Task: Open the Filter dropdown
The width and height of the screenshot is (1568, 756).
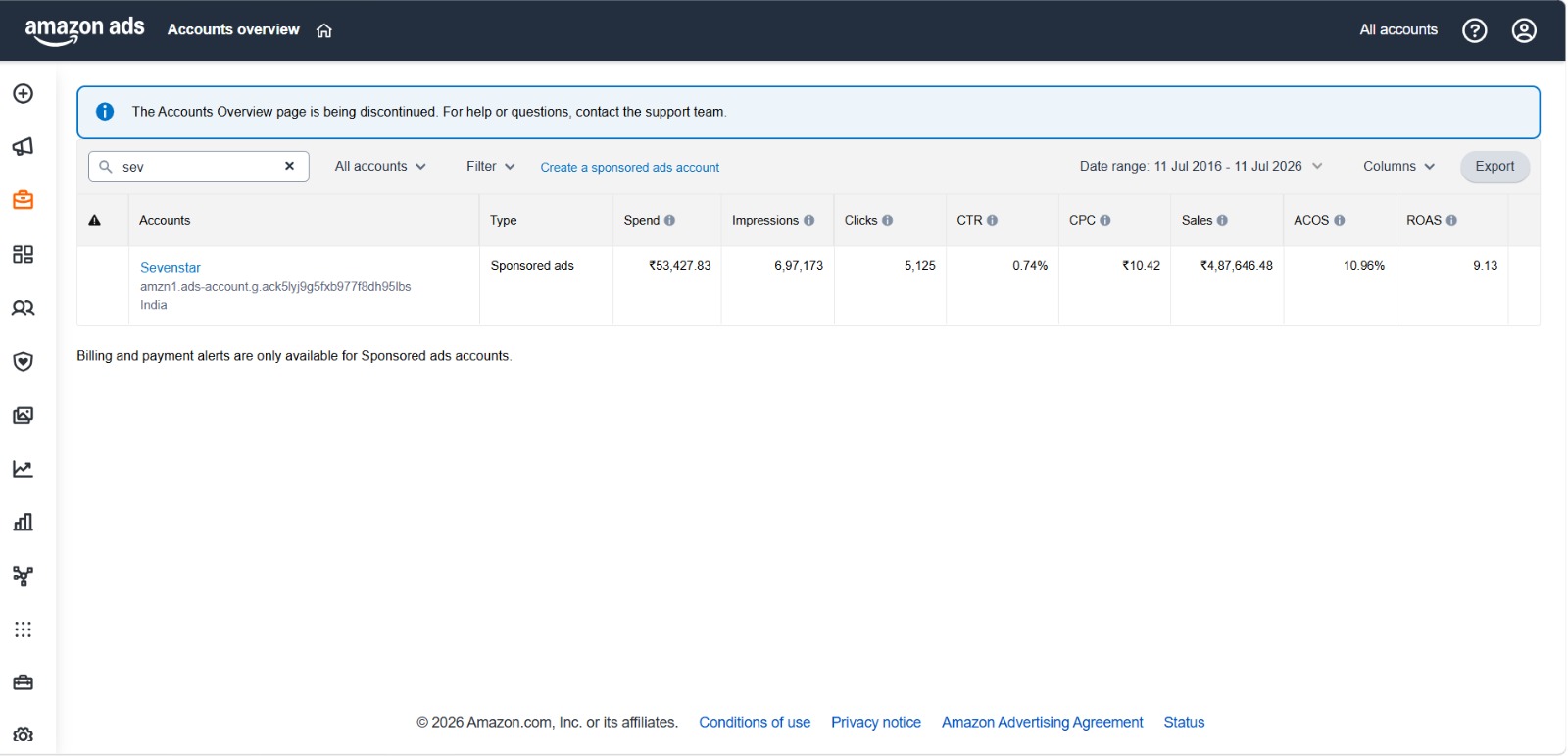Action: pos(491,167)
